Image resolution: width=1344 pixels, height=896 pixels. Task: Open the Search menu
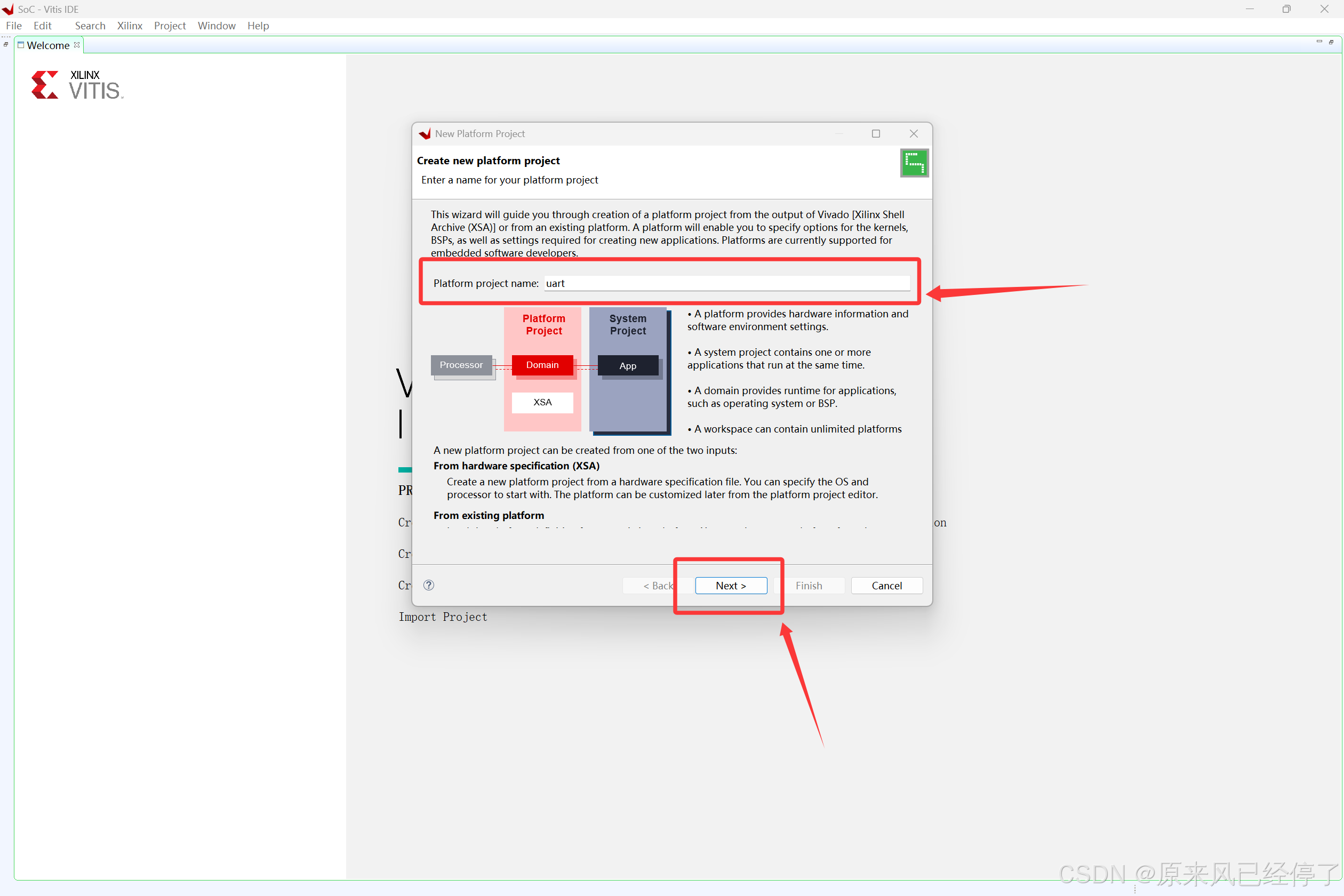pos(90,26)
